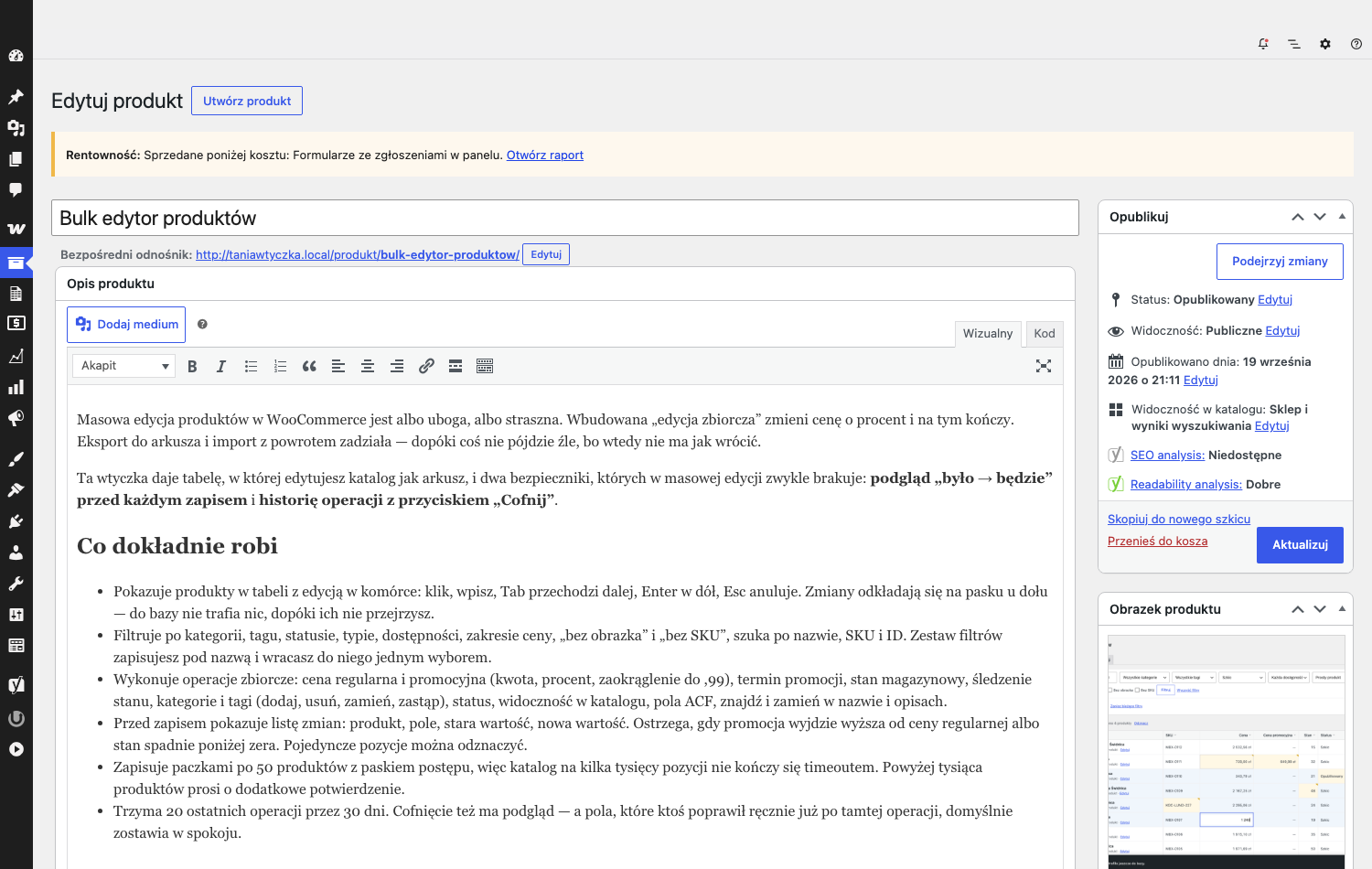Screen dimensions: 1372x869
Task: Open WooCommerce menu in sidebar
Action: click(x=16, y=229)
